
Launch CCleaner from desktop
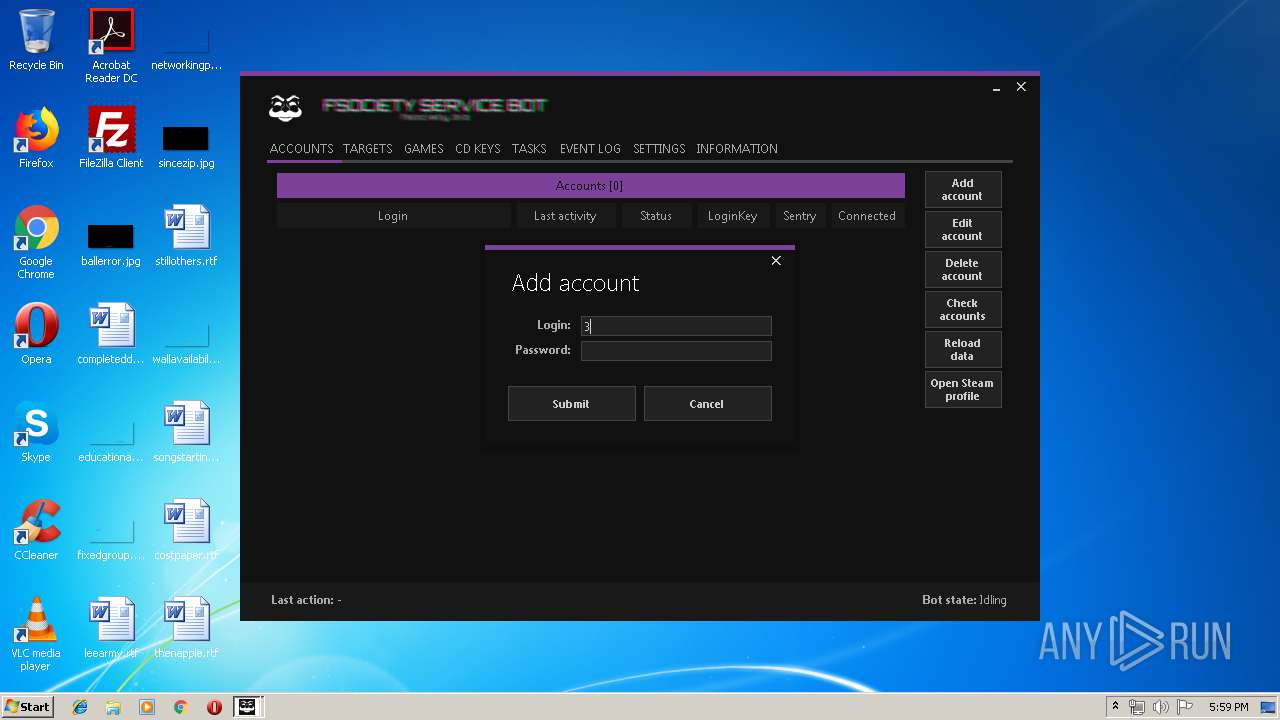36,530
